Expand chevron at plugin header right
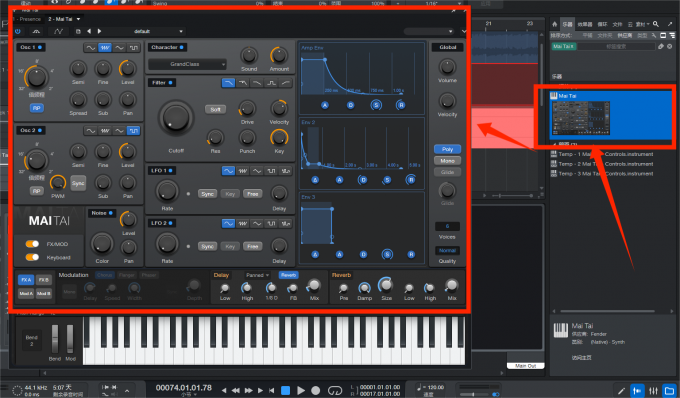Screen dimensions: 680x398 point(464,31)
